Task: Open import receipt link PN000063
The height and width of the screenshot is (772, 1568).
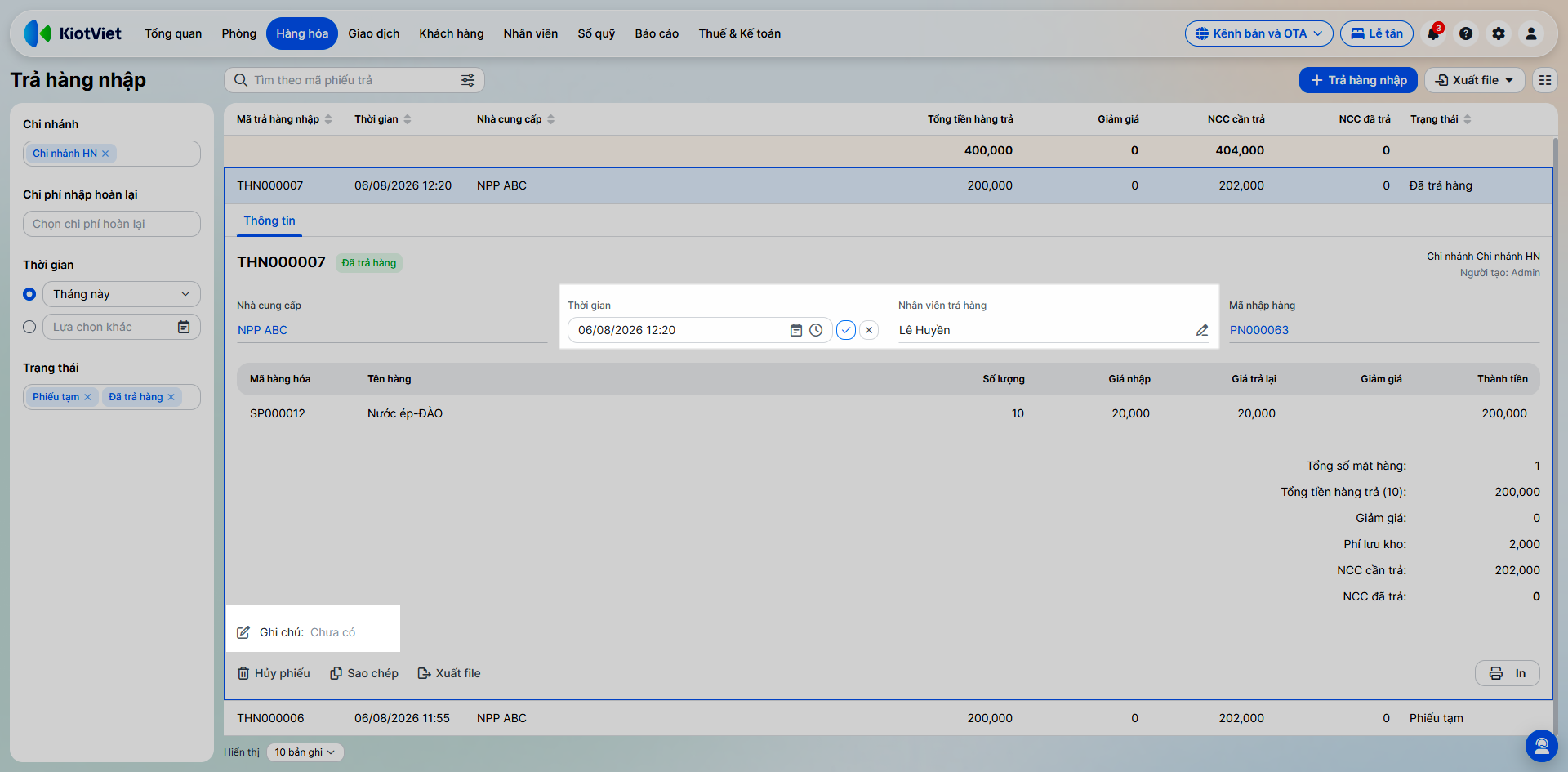Action: (1259, 330)
